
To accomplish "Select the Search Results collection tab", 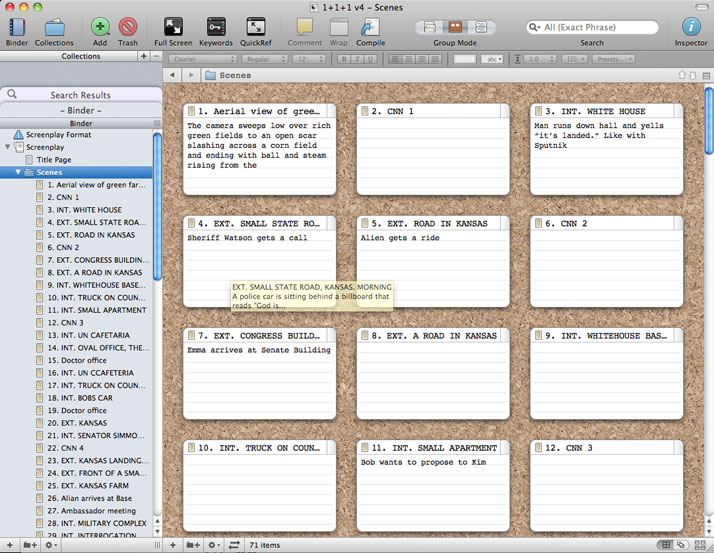I will [81, 95].
